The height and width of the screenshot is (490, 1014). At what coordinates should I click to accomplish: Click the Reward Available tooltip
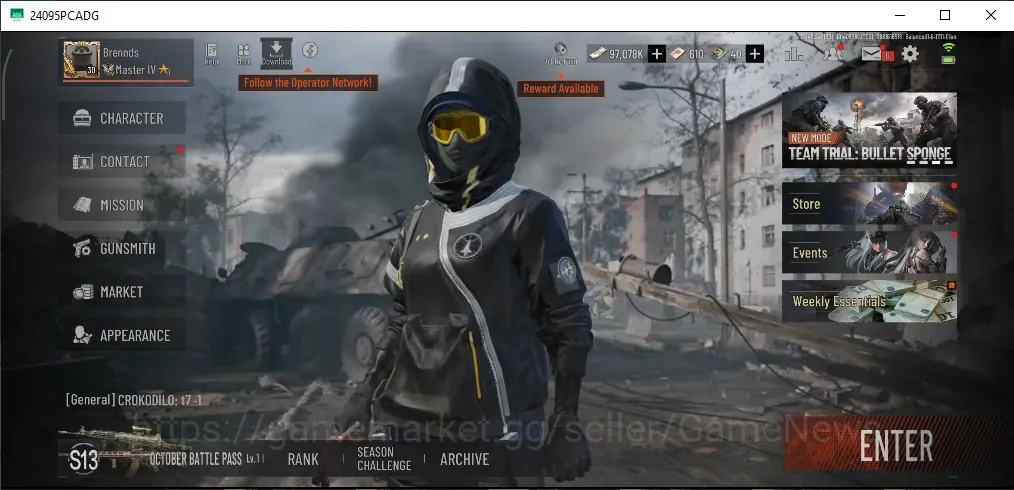click(561, 89)
